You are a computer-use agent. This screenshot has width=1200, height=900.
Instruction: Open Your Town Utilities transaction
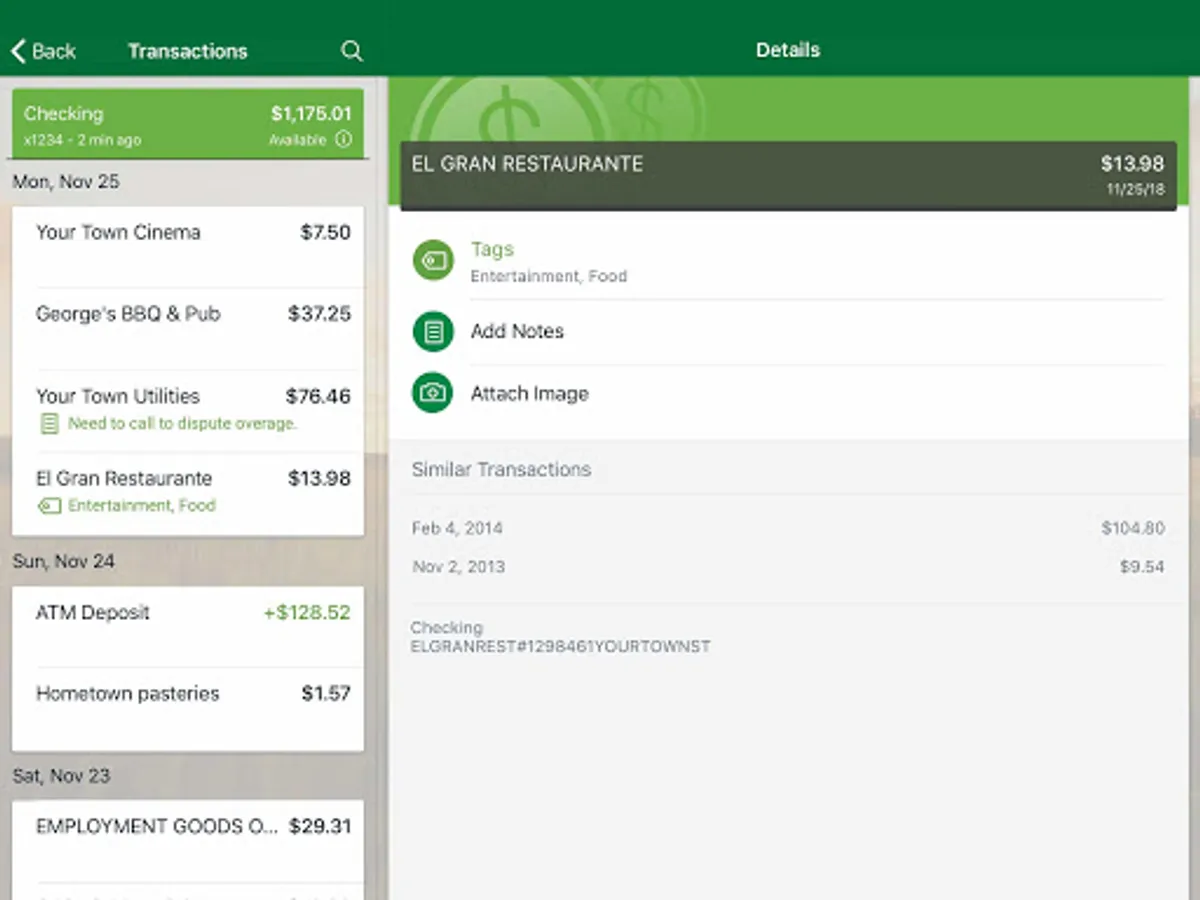(188, 411)
